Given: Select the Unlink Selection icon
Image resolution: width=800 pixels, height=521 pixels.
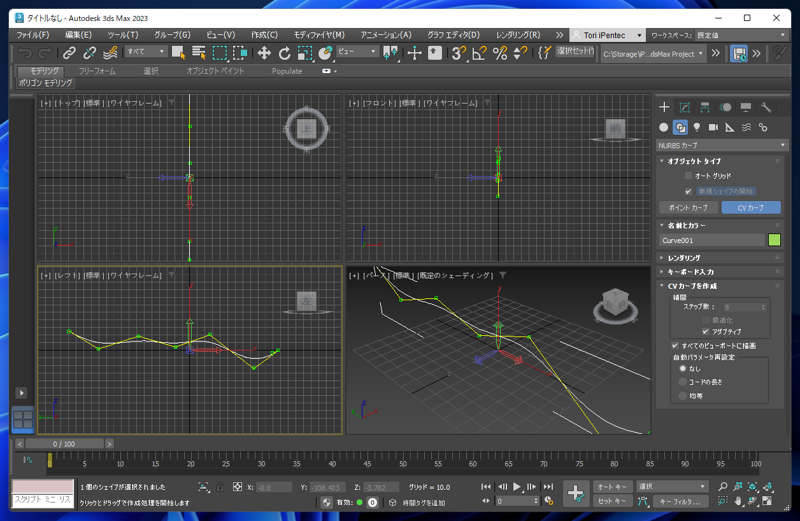Looking at the screenshot, I should [89, 53].
